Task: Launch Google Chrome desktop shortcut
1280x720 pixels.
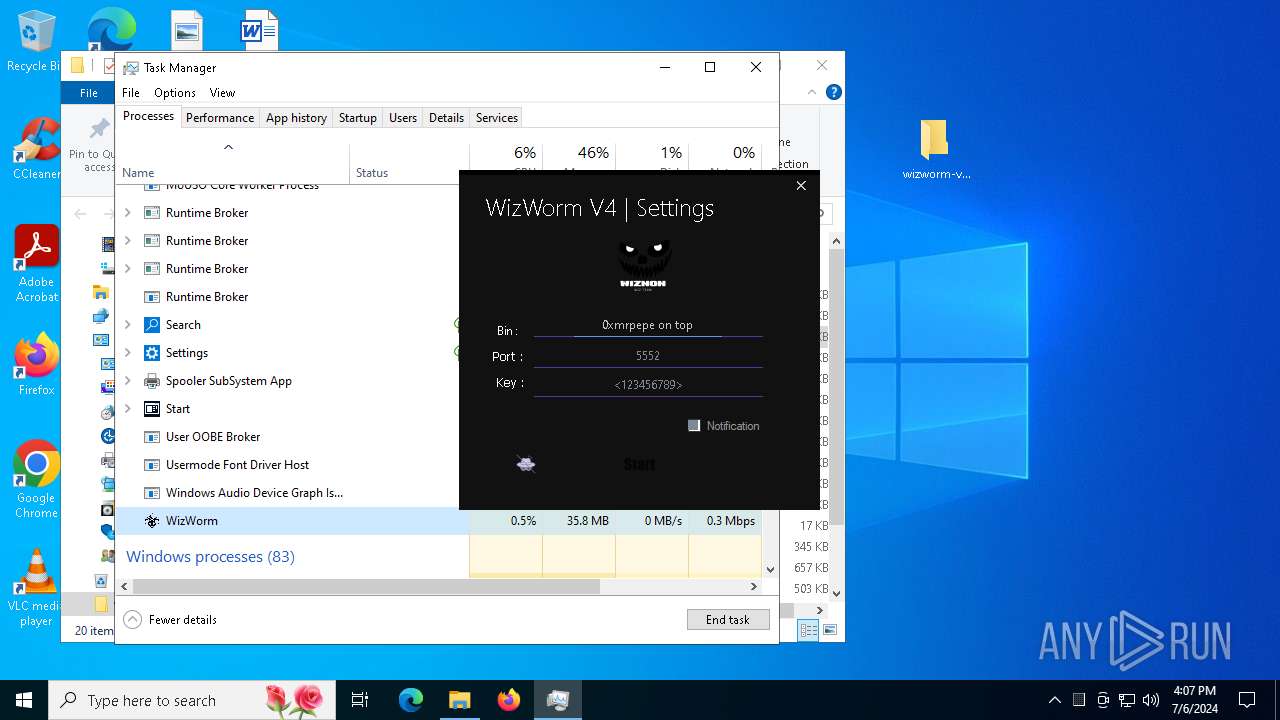Action: (36, 480)
